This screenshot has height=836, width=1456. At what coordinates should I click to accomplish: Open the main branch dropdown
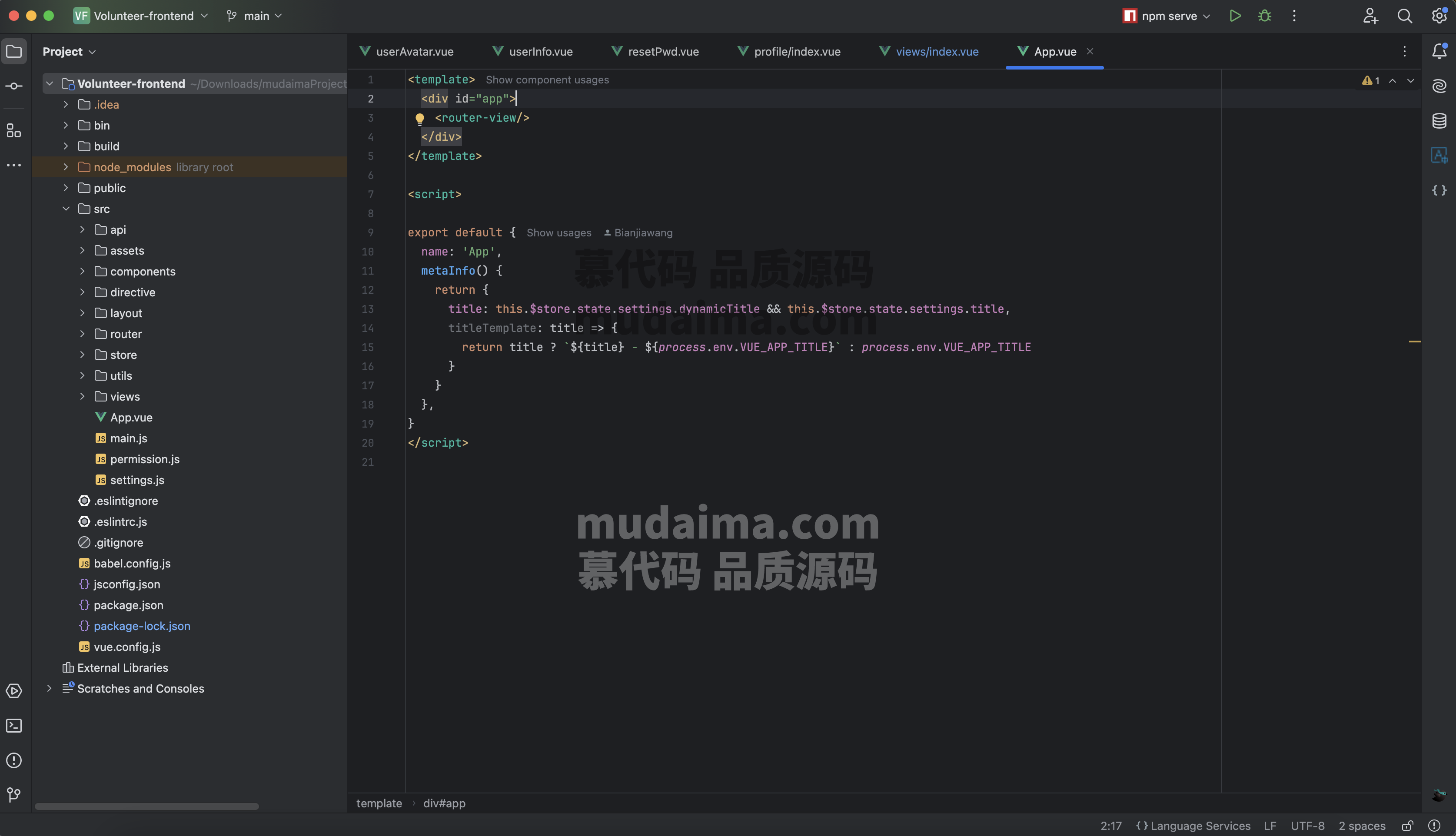254,16
